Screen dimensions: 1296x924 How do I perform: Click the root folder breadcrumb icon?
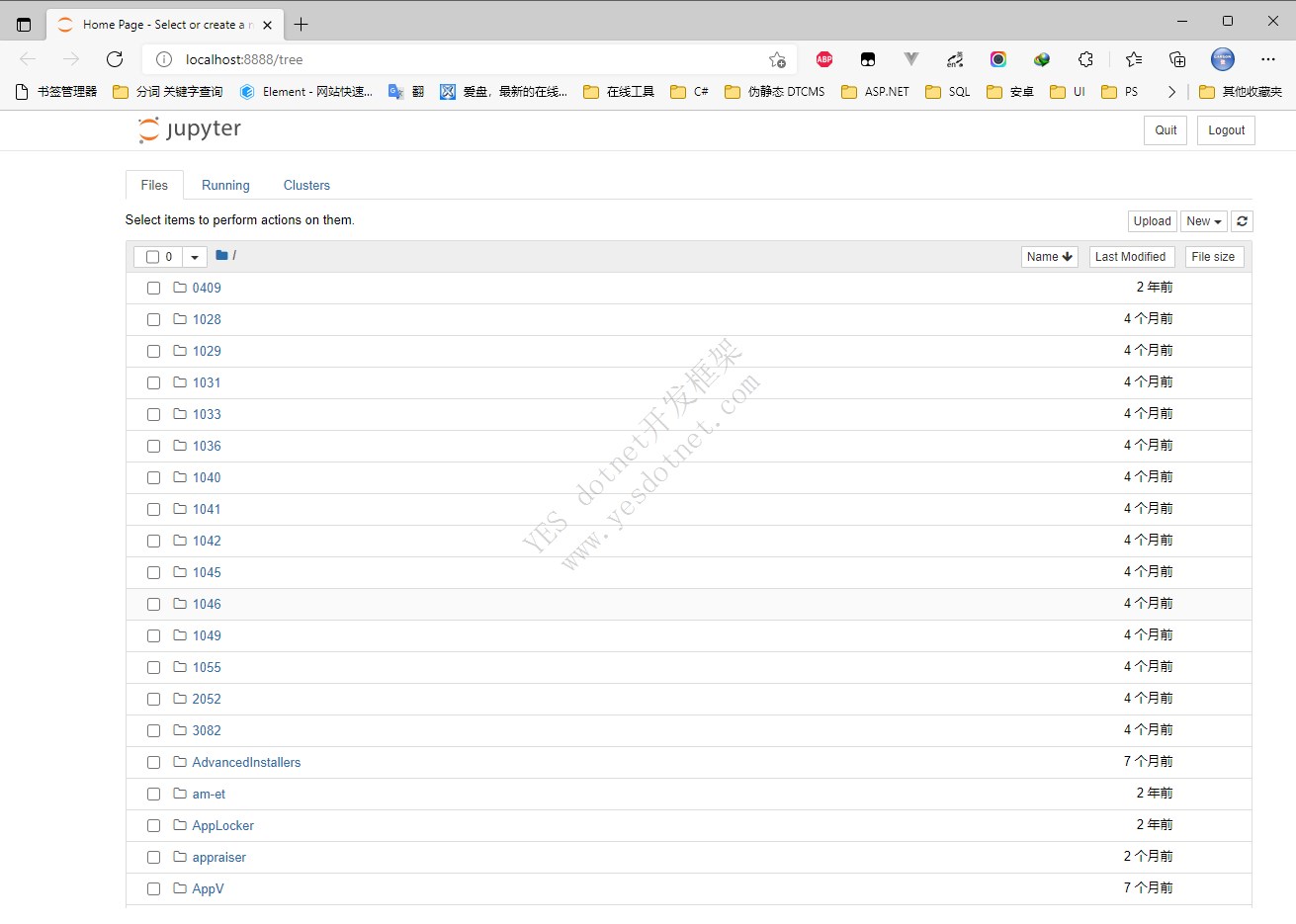click(x=221, y=255)
